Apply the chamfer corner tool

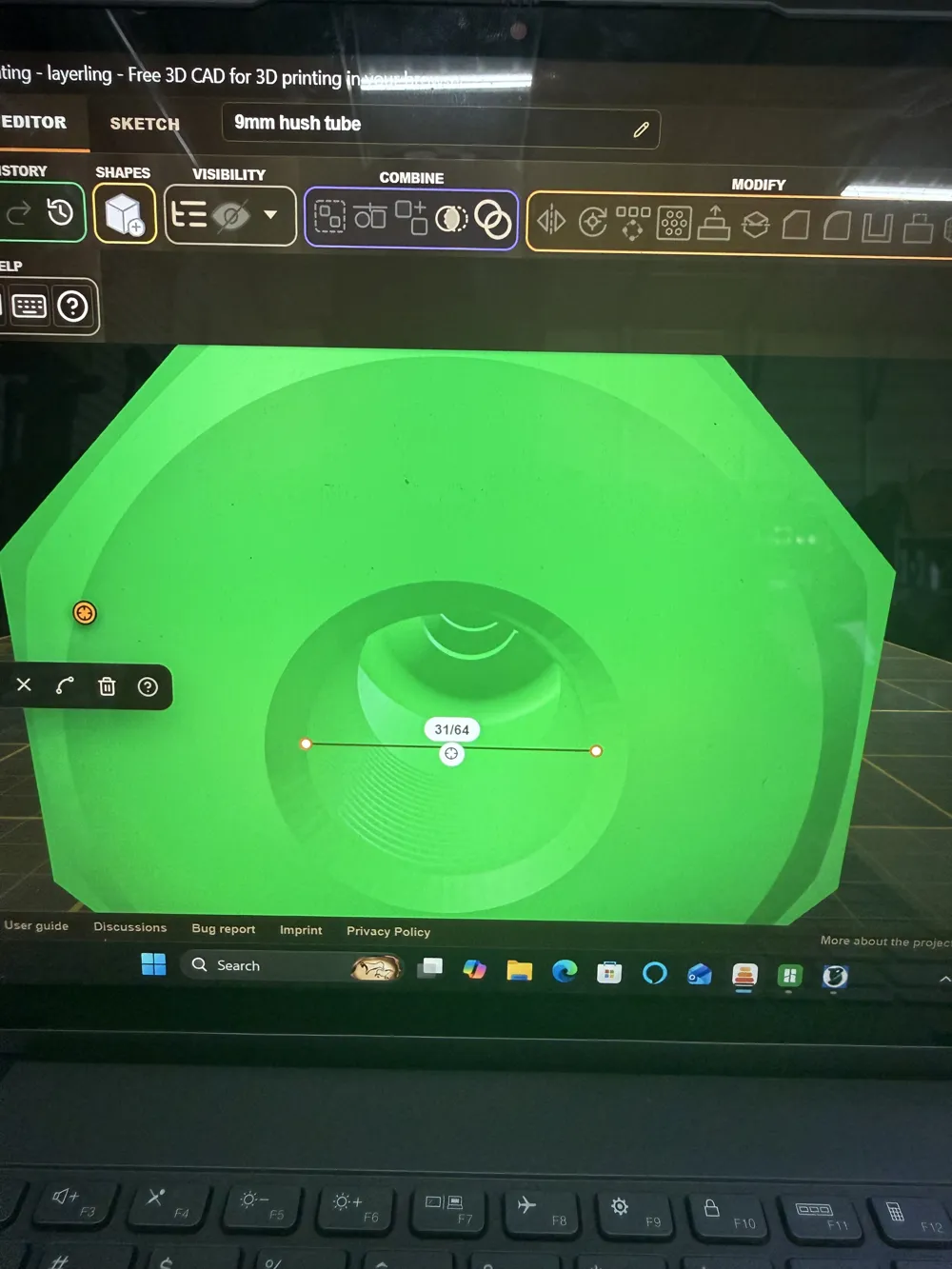796,226
